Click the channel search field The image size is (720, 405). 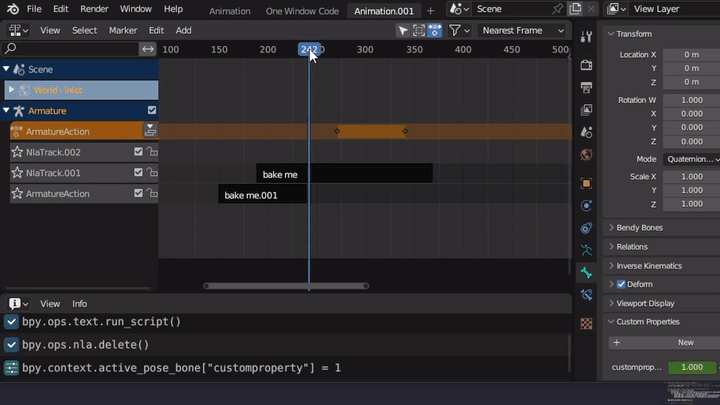point(70,49)
